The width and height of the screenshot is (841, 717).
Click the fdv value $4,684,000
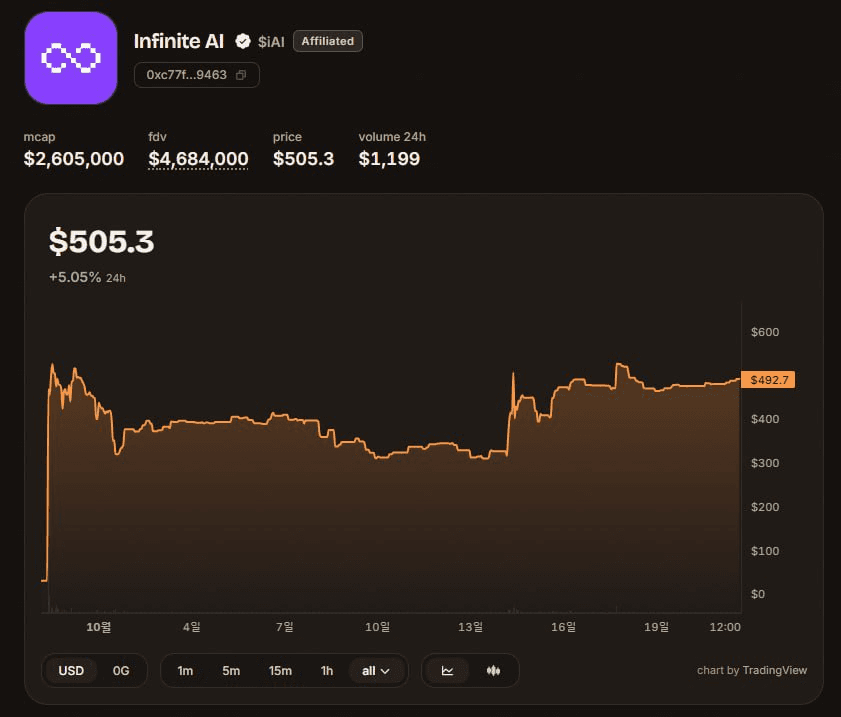pyautogui.click(x=198, y=159)
